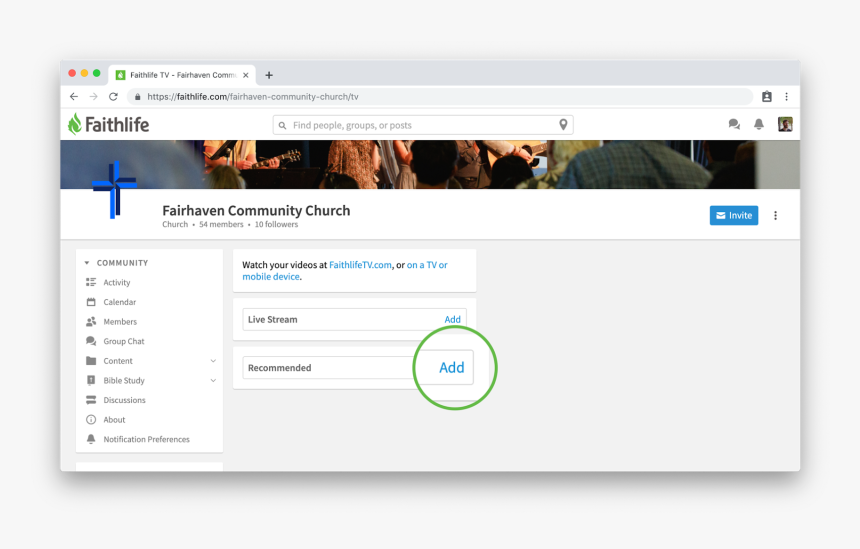Expand the Content chevron
This screenshot has width=860, height=549.
tap(213, 361)
